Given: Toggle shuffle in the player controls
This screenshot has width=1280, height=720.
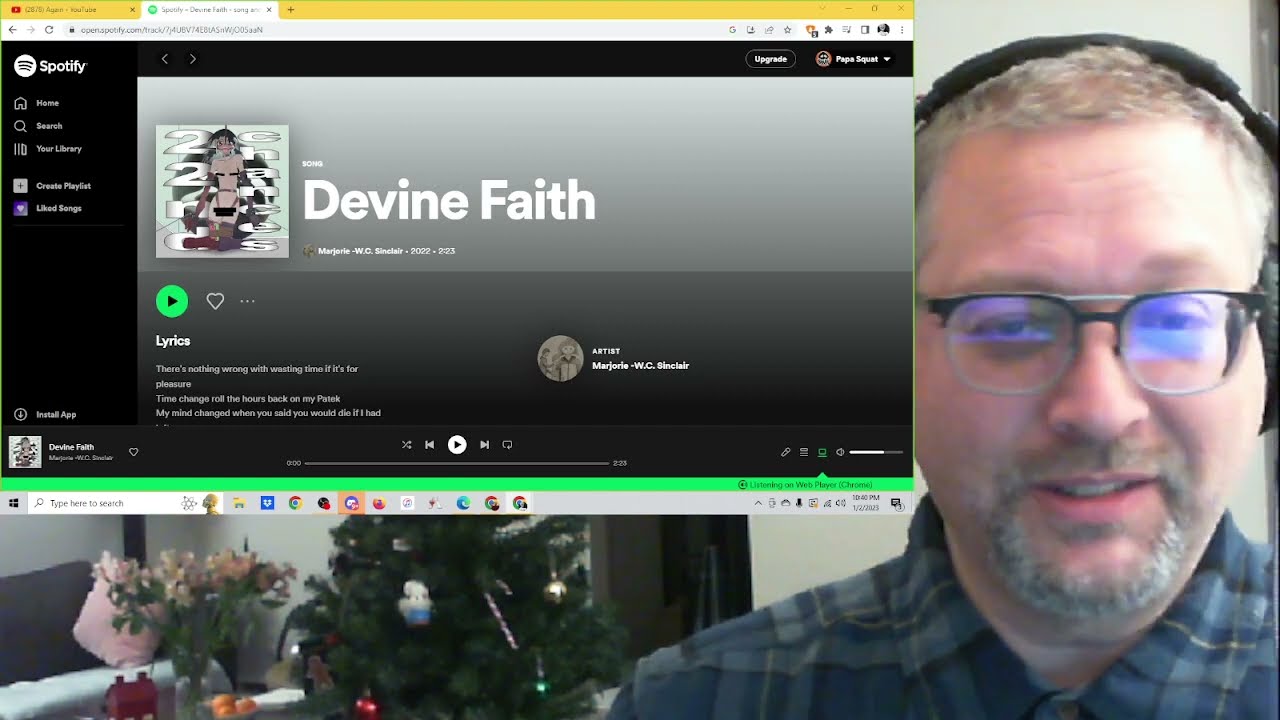Looking at the screenshot, I should 406,445.
